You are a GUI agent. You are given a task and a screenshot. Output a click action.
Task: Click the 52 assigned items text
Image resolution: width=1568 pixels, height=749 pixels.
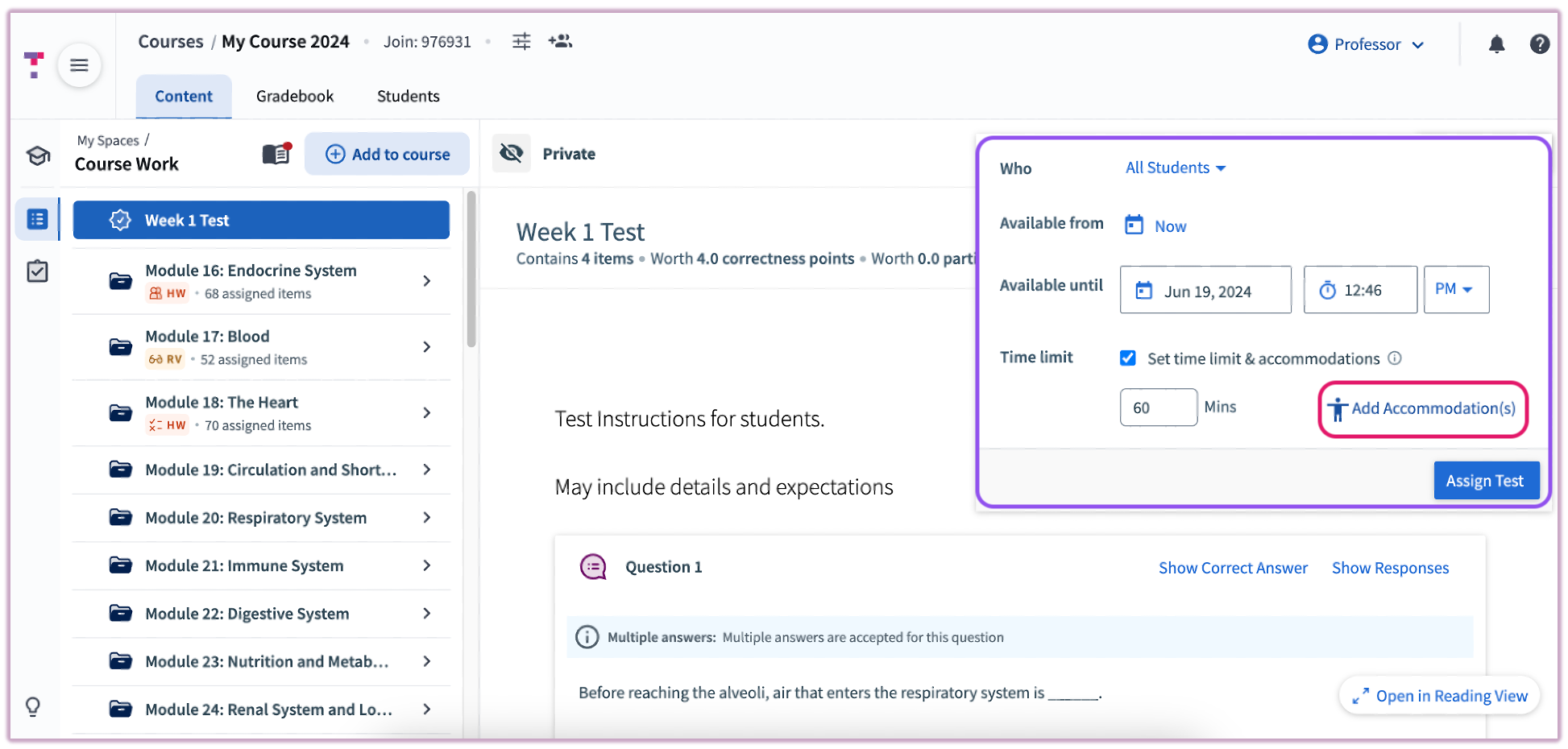(x=254, y=360)
